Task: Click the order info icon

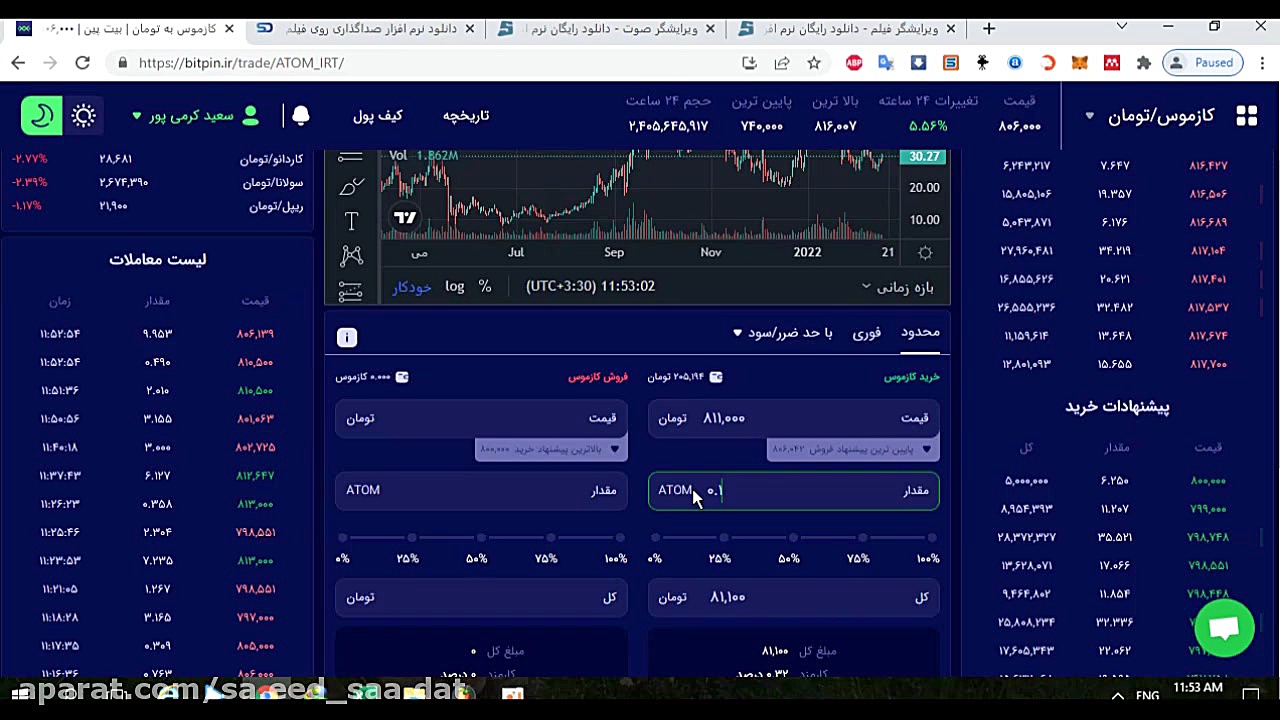Action: click(x=347, y=338)
